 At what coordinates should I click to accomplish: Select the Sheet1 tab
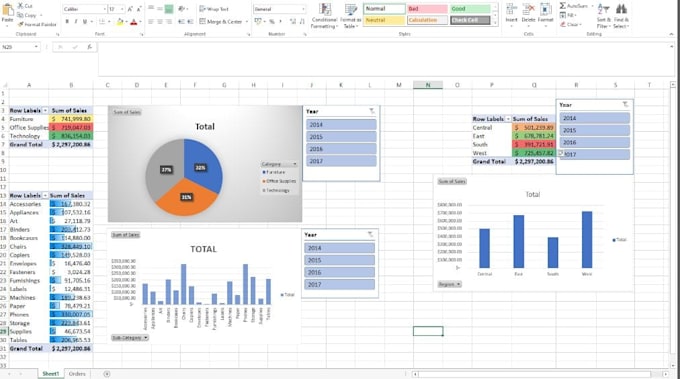tap(50, 374)
